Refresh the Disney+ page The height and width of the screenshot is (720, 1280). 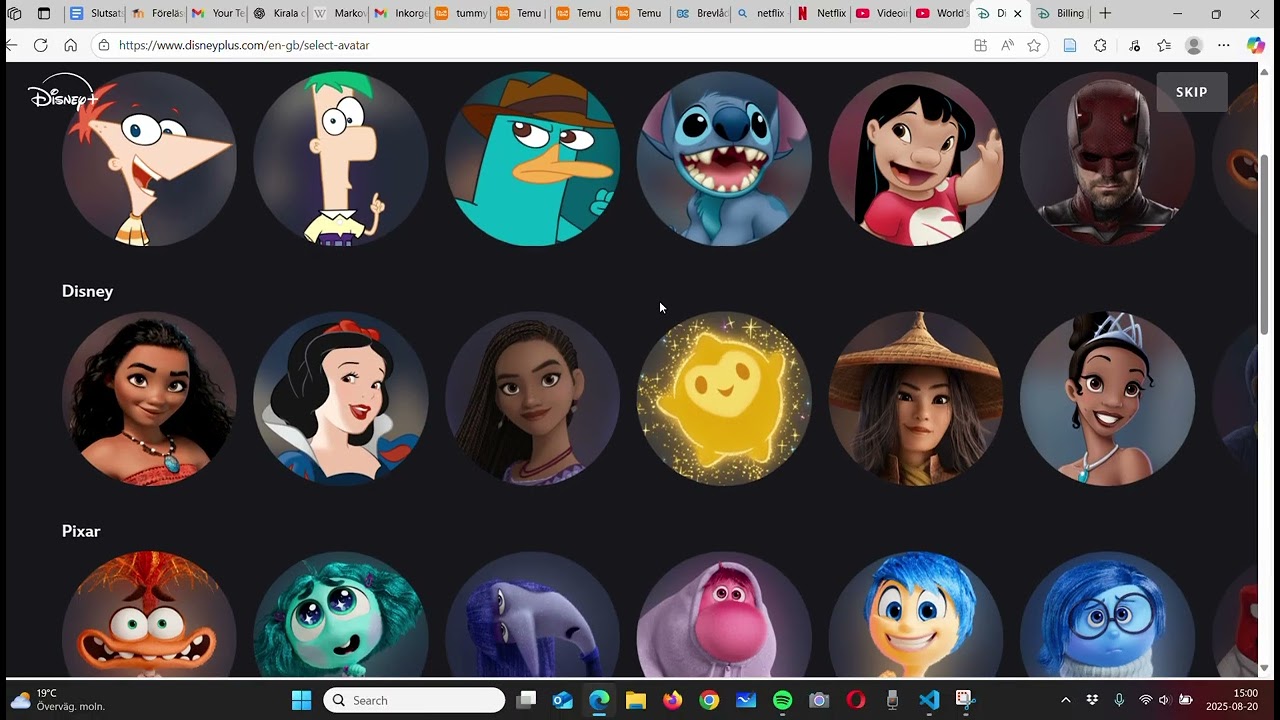click(40, 45)
